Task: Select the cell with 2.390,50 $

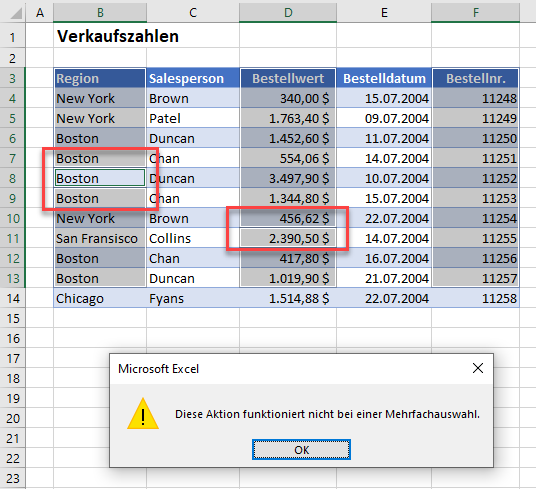Action: pos(288,238)
